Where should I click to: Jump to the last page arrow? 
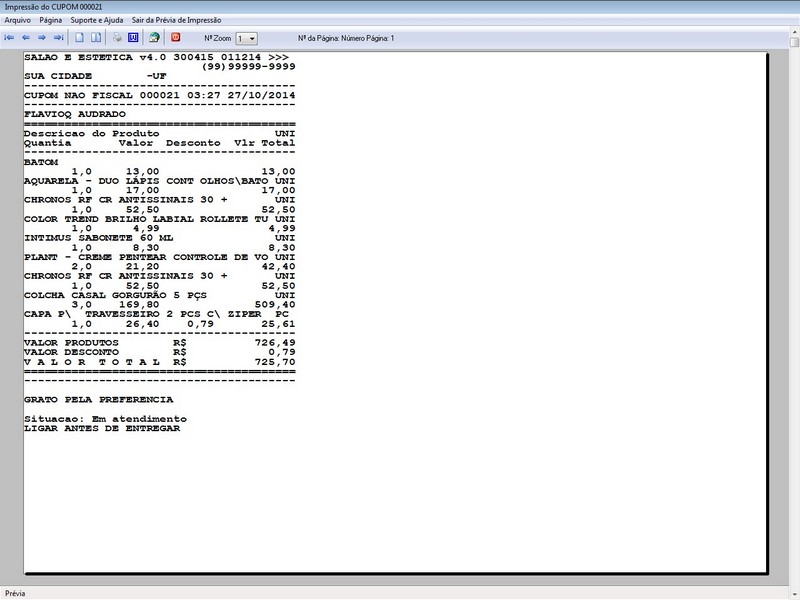(x=59, y=38)
